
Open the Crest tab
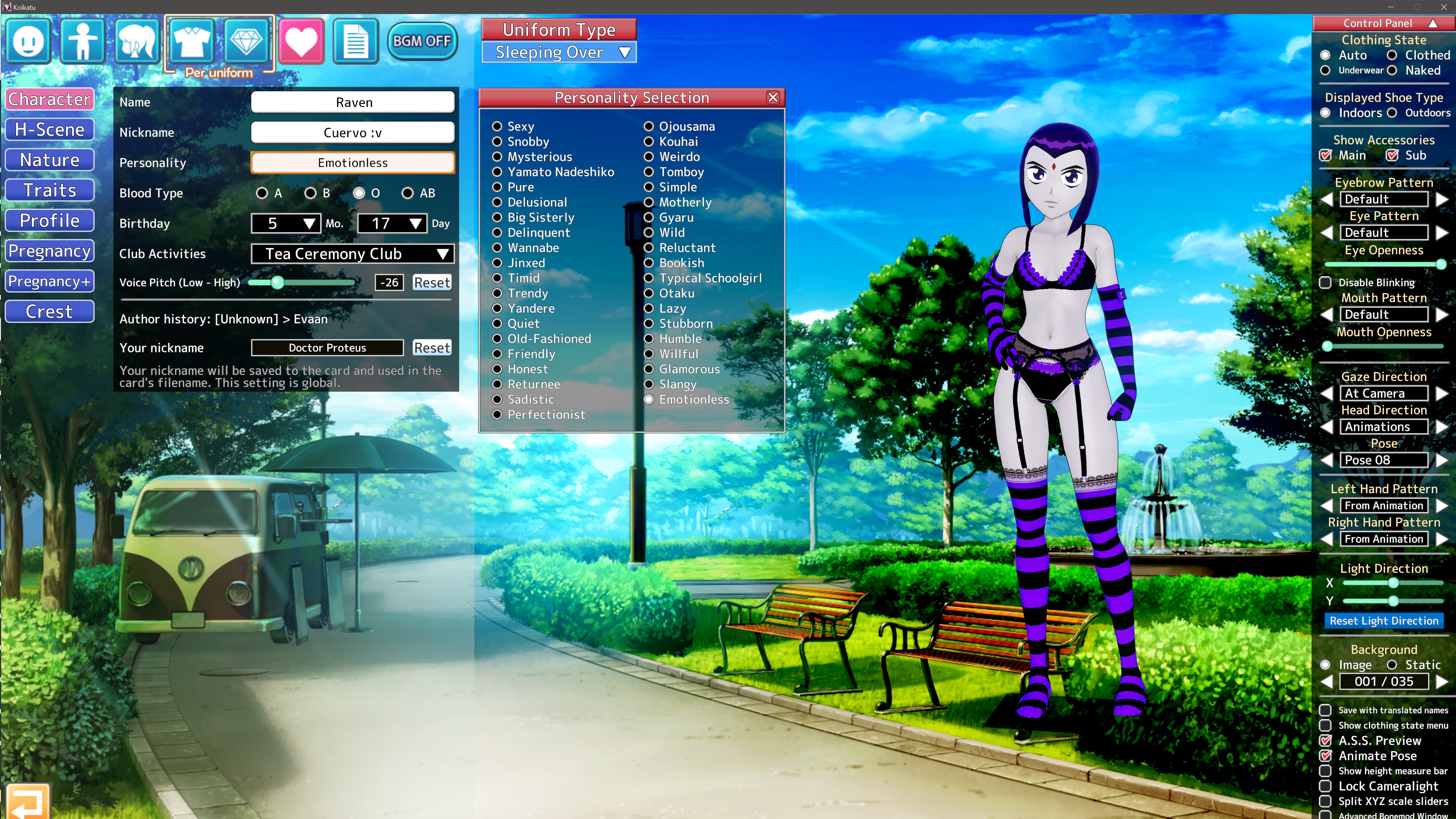(x=49, y=311)
